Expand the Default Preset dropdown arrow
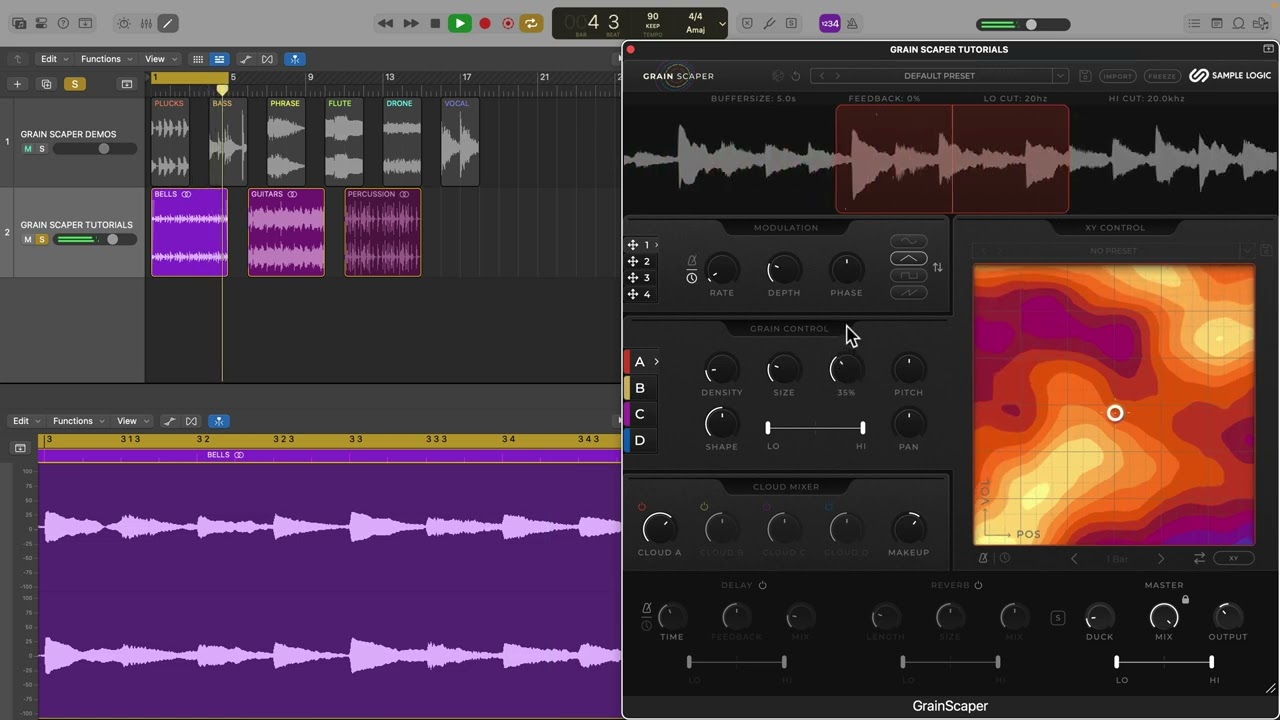Viewport: 1280px width, 720px height. pyautogui.click(x=1059, y=76)
